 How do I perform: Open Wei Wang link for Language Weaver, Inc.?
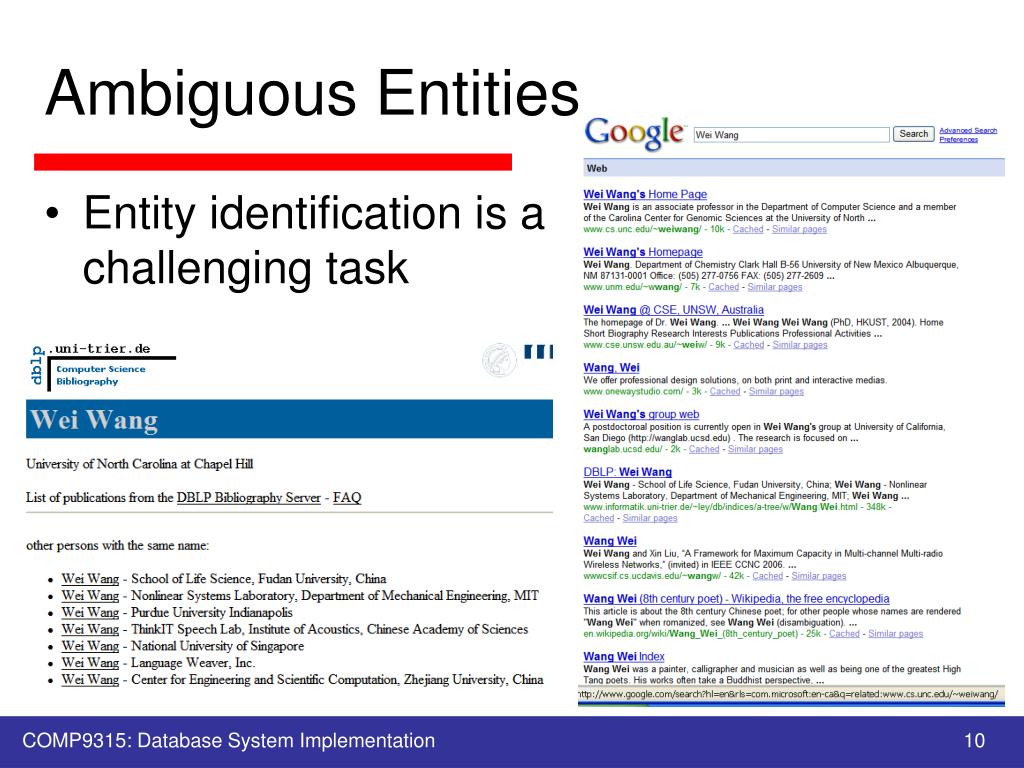[90, 663]
